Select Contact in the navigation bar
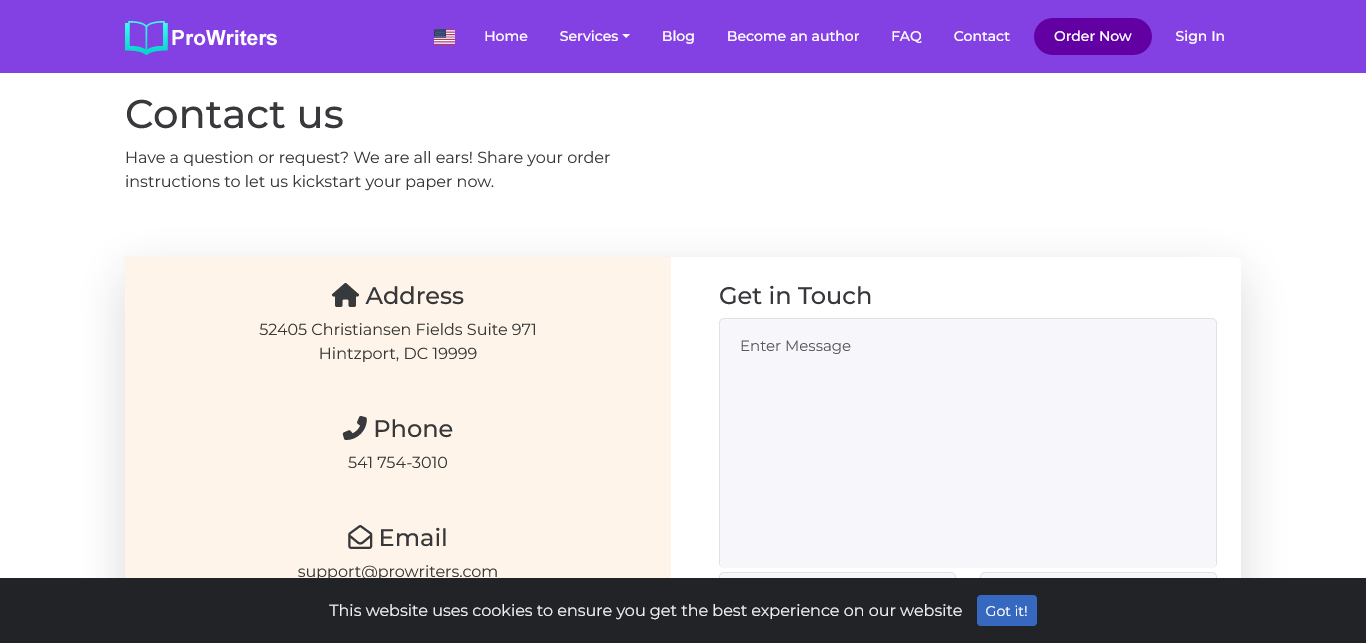The width and height of the screenshot is (1366, 643). click(981, 36)
